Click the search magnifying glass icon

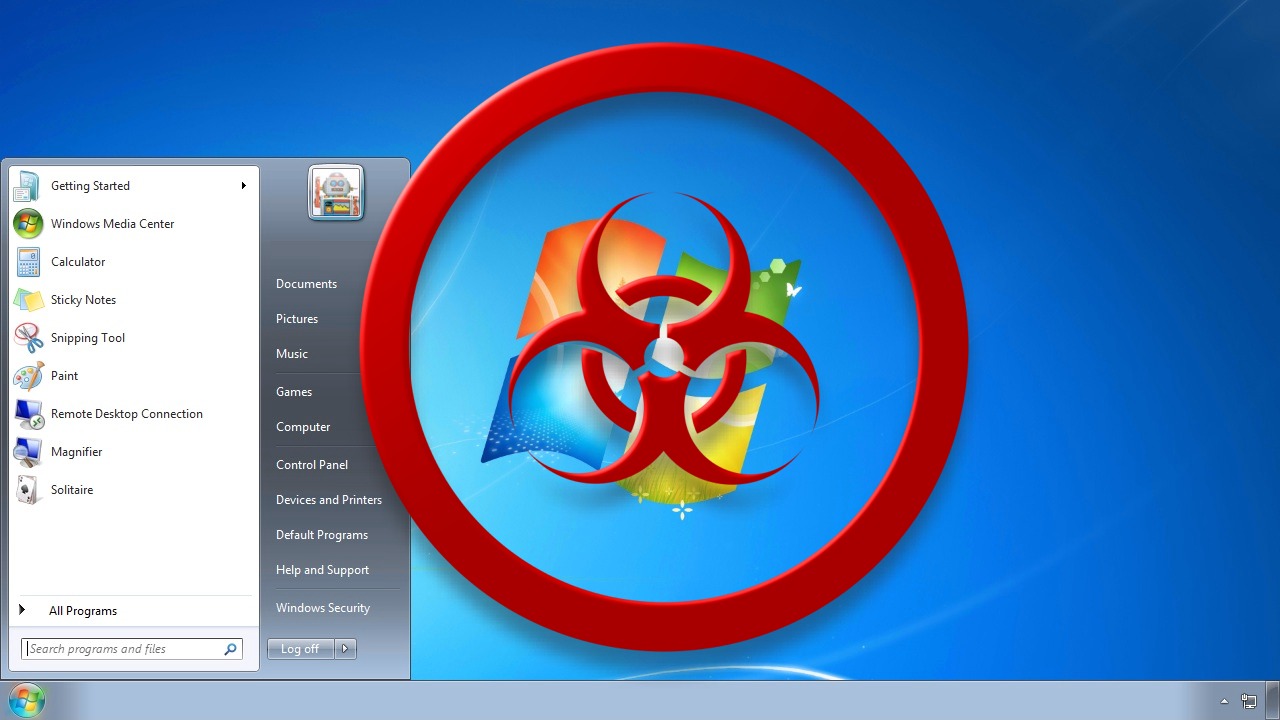click(231, 649)
